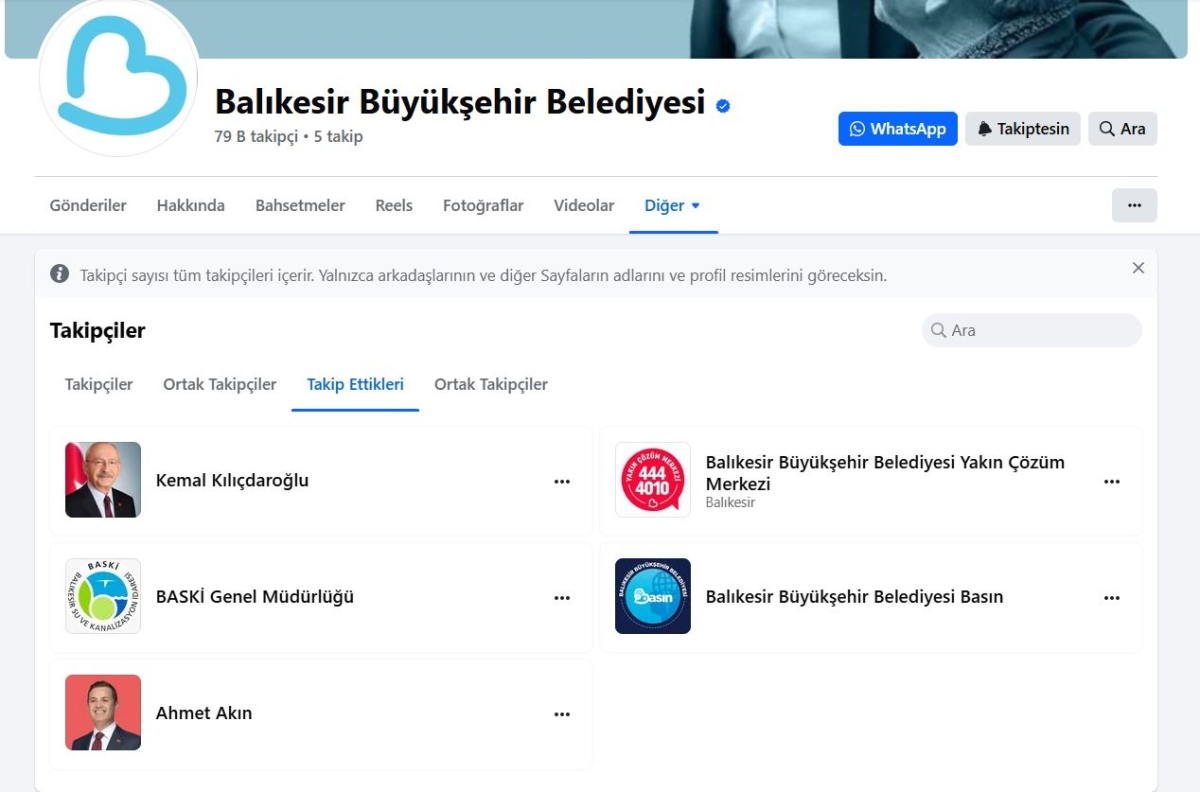
Task: Open options for Belediyesi Basın page
Action: pyautogui.click(x=1112, y=598)
